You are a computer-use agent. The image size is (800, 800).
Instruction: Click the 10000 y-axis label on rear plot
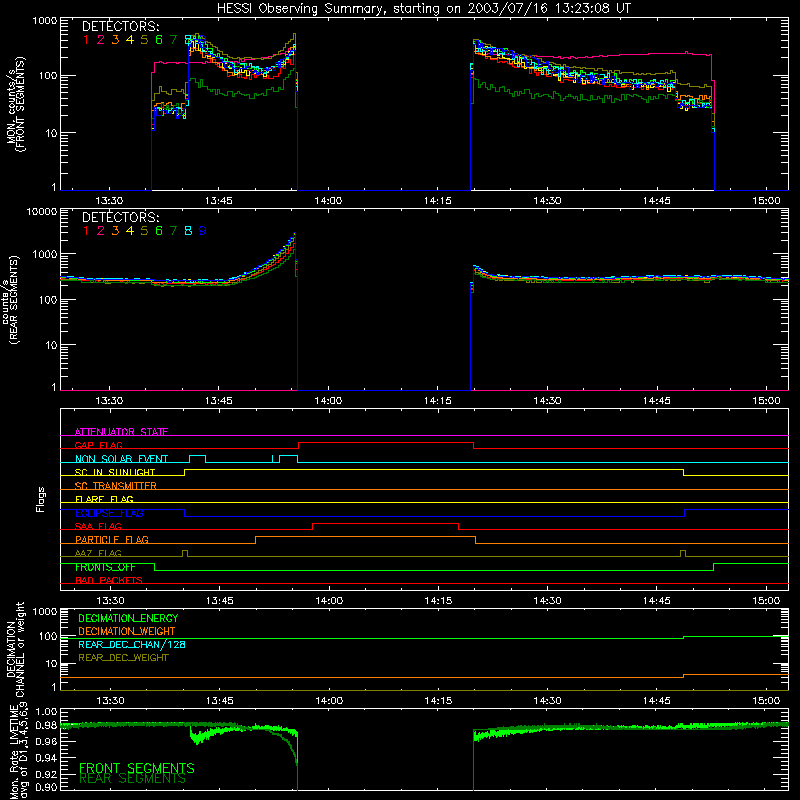pos(42,212)
